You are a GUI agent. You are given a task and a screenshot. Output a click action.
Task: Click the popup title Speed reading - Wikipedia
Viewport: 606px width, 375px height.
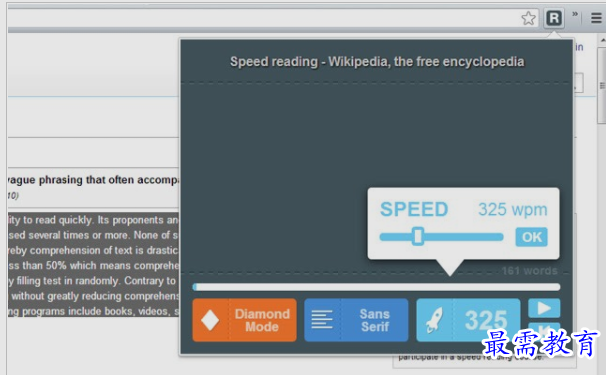[x=377, y=61]
